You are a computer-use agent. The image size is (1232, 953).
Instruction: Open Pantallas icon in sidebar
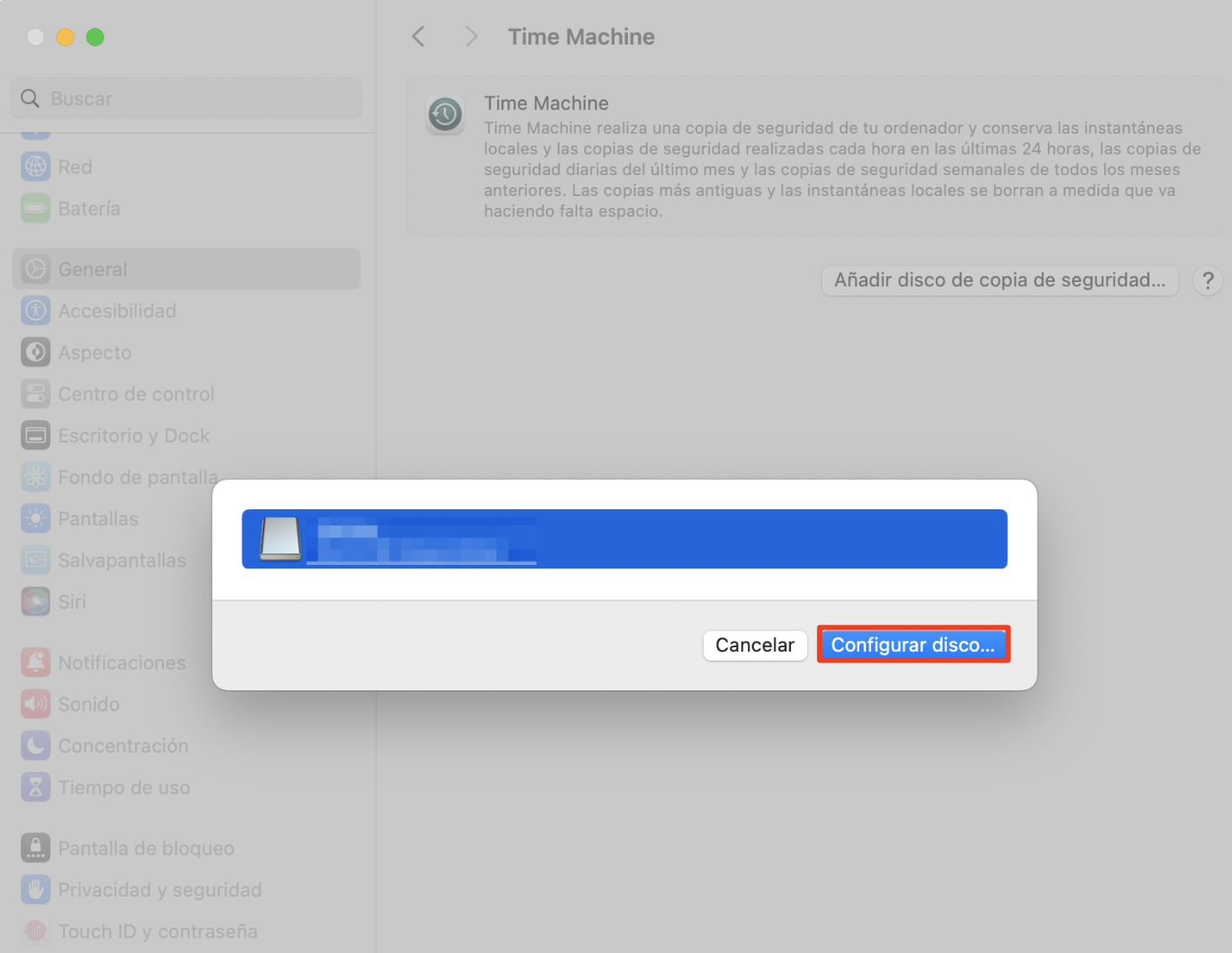35,519
